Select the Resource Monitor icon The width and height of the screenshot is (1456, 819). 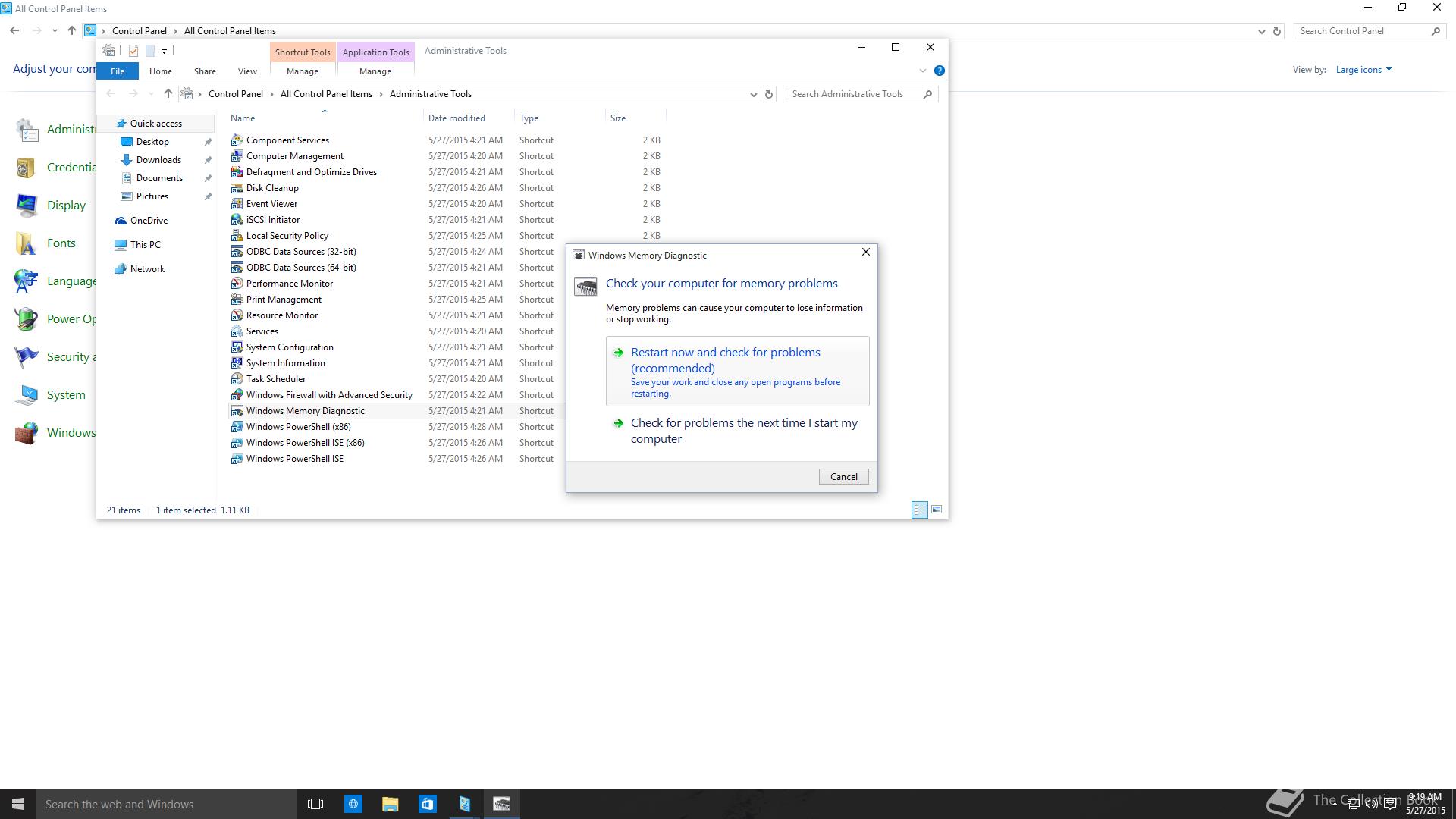click(237, 315)
